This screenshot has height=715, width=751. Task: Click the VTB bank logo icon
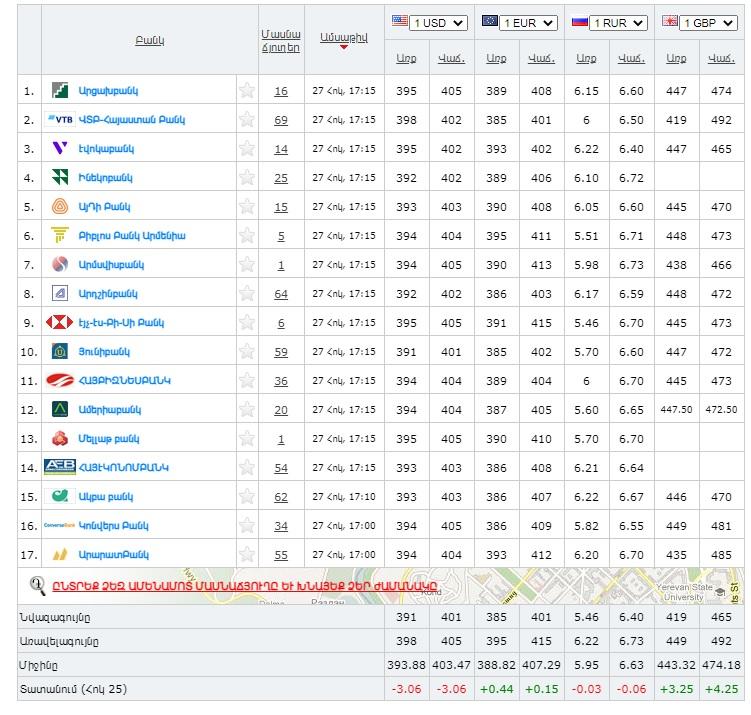point(60,120)
